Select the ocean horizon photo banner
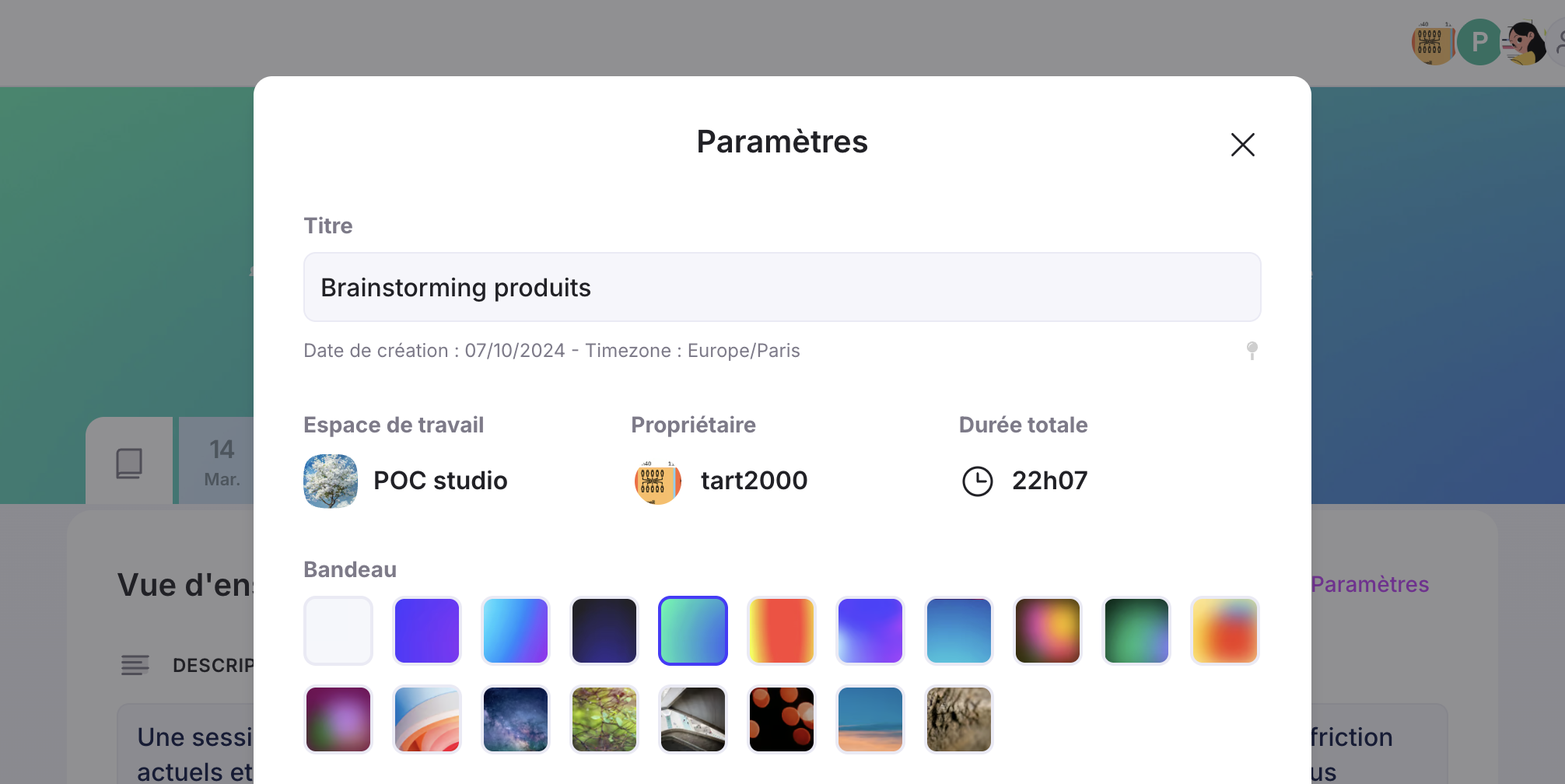Screen dimensions: 1565x784 click(x=870, y=719)
